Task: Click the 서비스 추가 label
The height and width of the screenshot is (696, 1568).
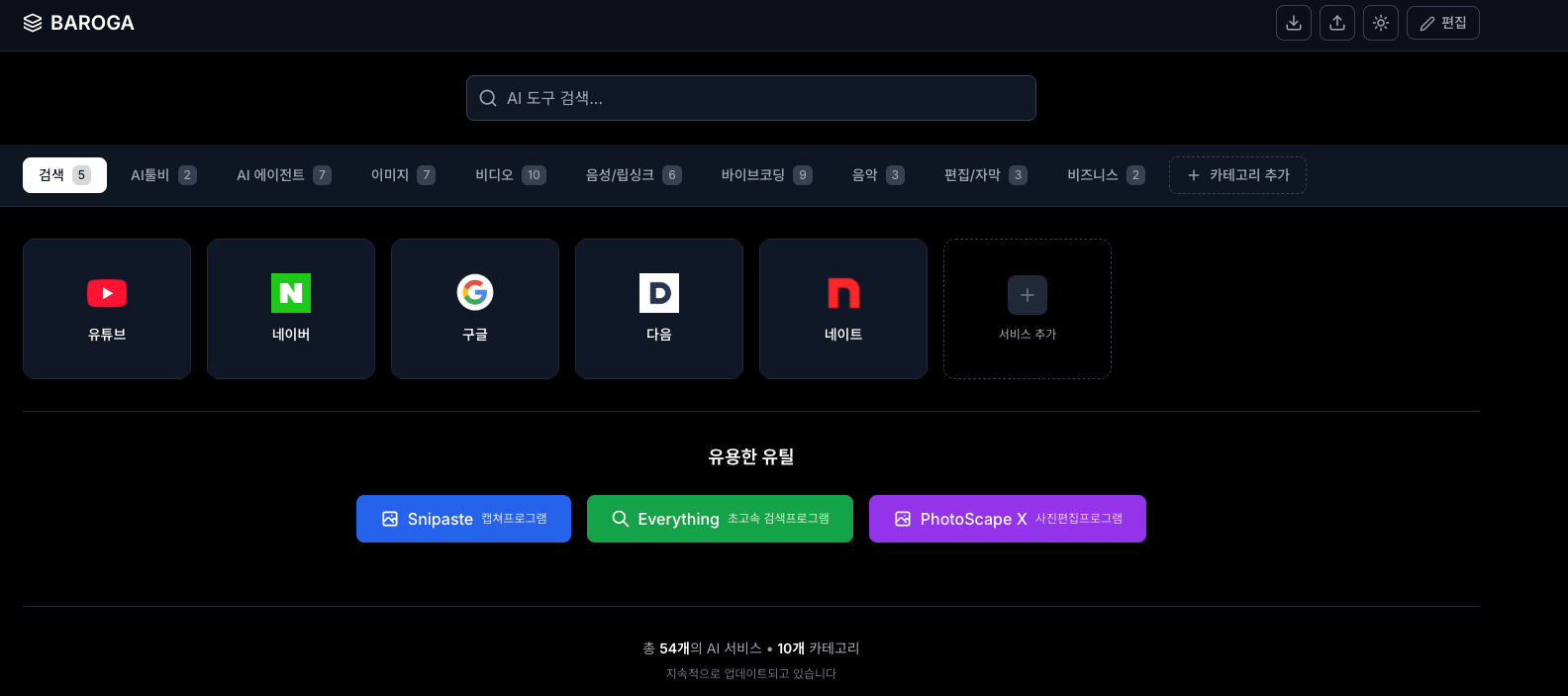Action: tap(1028, 335)
